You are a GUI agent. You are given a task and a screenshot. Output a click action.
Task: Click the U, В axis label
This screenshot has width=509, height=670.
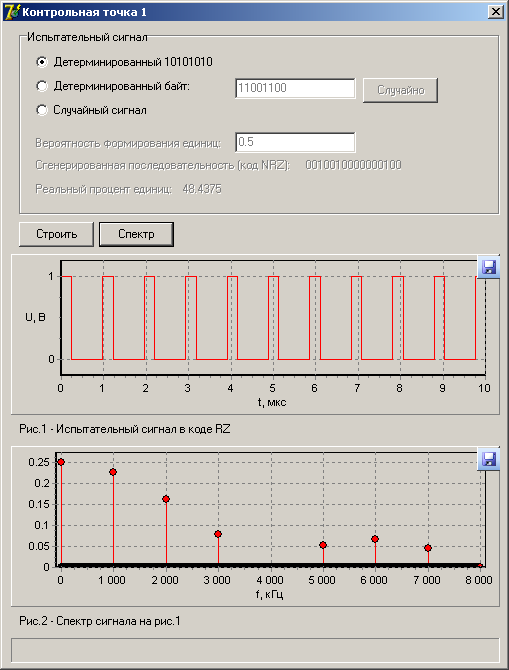point(35,317)
